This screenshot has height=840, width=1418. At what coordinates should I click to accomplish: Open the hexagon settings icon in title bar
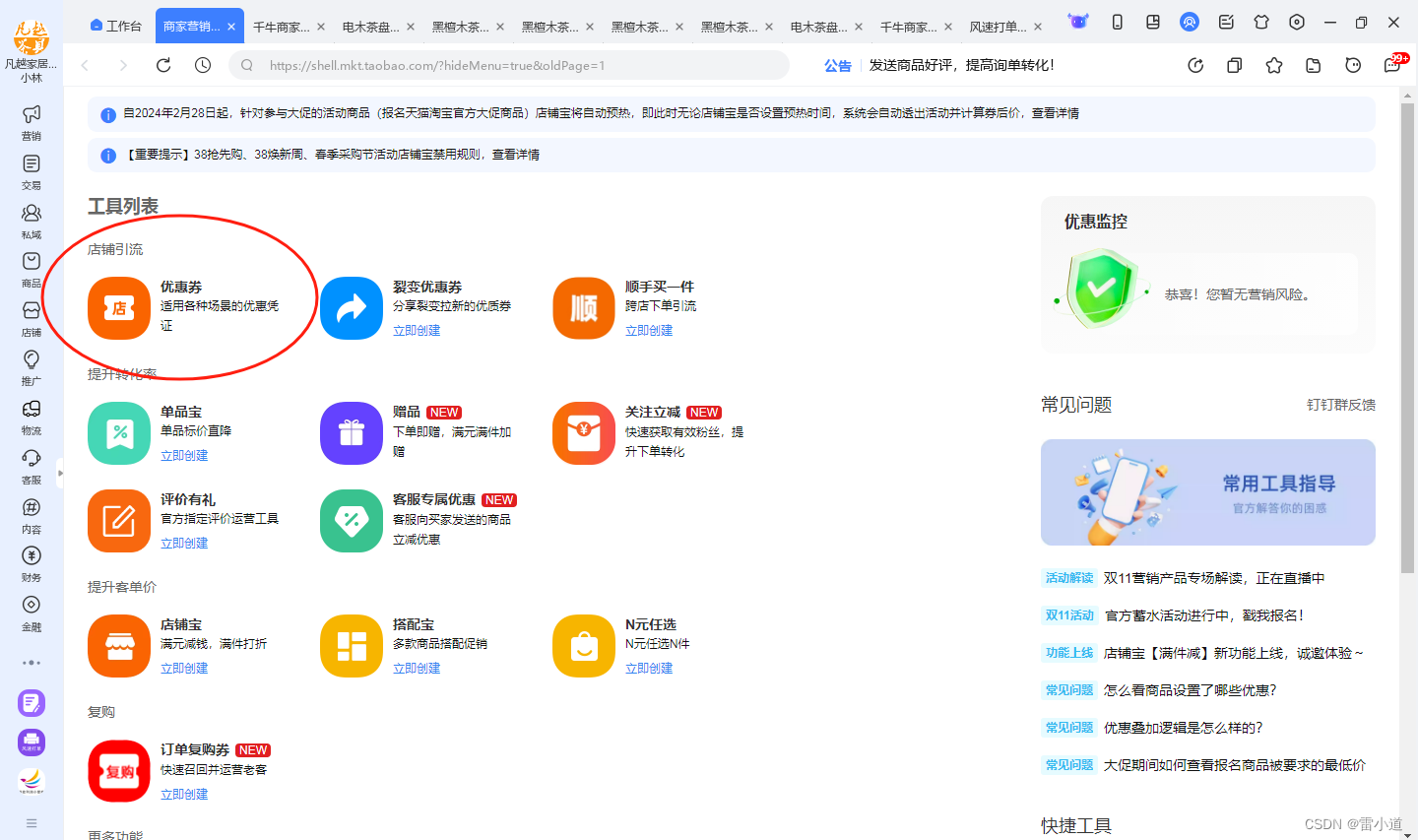pyautogui.click(x=1297, y=22)
